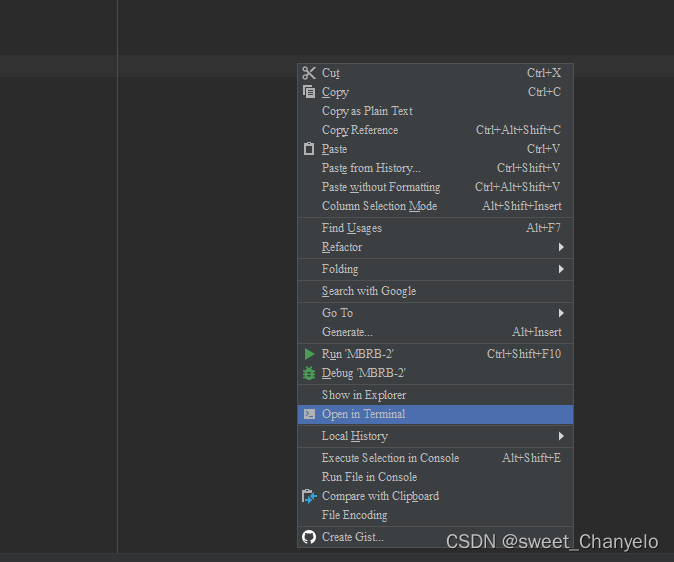674x562 pixels.
Task: Click the Copy pages icon
Action: click(309, 92)
